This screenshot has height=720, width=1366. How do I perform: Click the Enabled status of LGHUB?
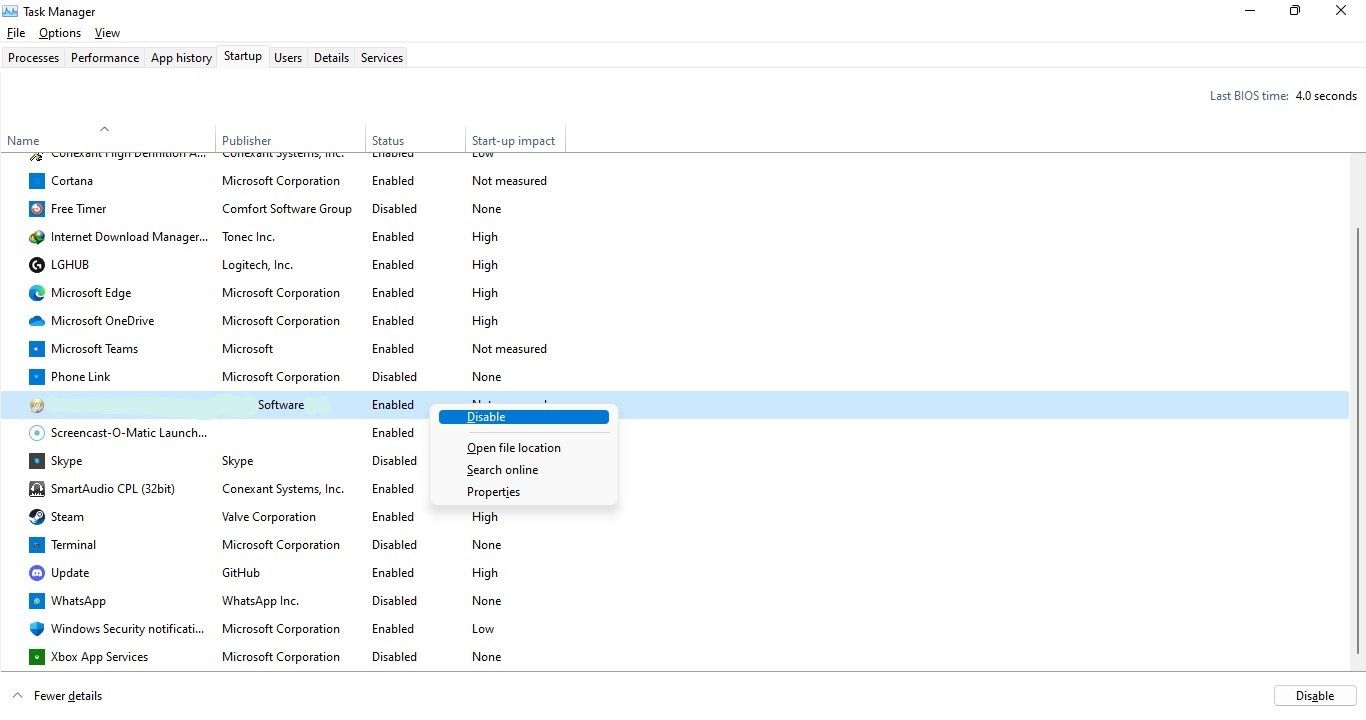coord(393,265)
